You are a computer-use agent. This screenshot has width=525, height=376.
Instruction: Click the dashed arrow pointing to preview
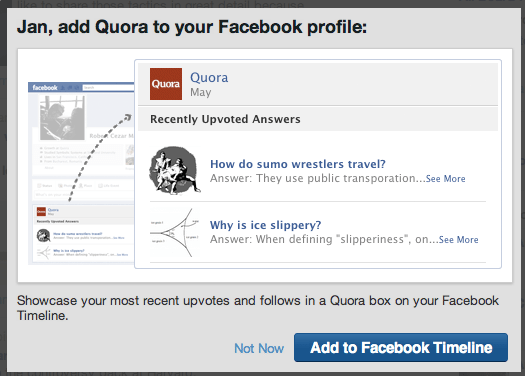click(x=99, y=157)
